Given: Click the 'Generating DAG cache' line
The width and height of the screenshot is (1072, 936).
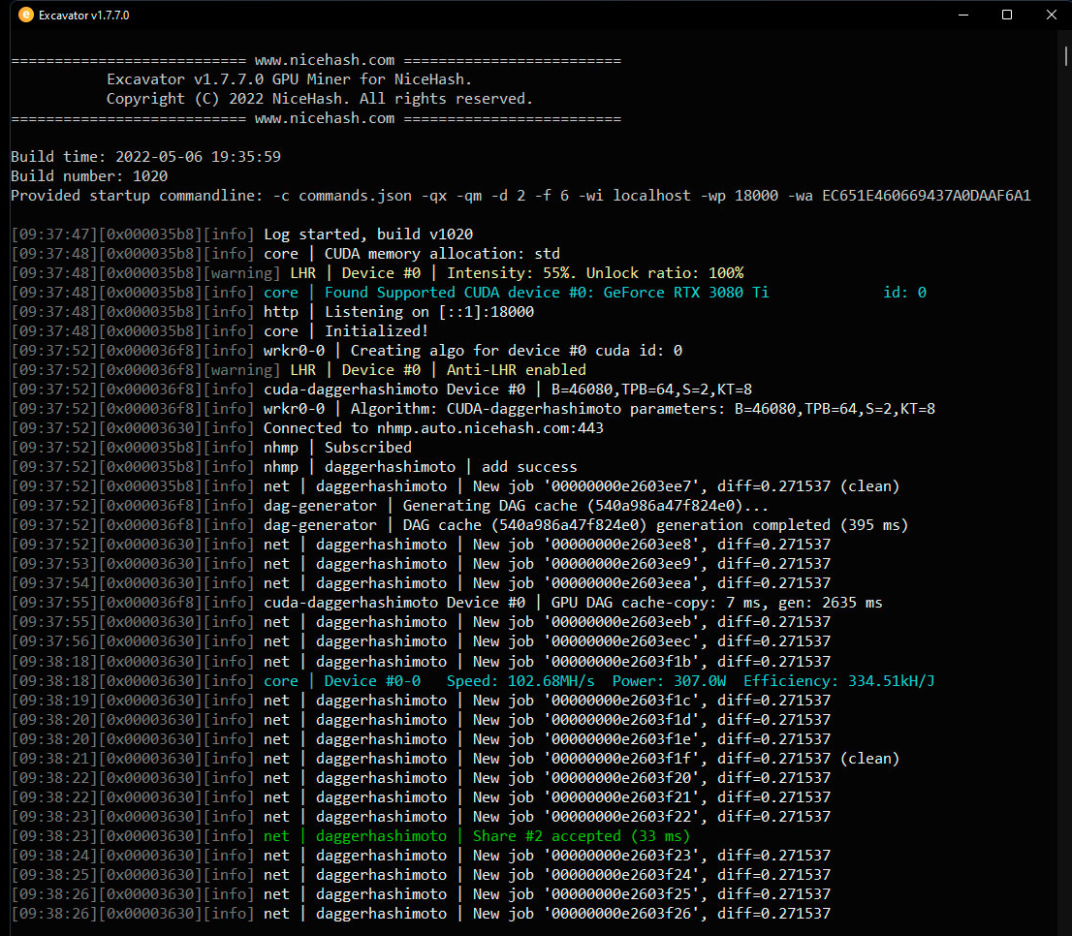Looking at the screenshot, I should (390, 505).
